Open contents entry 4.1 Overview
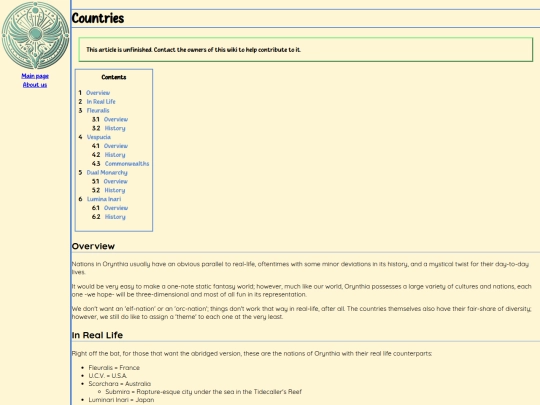This screenshot has height=405, width=540. click(116, 146)
